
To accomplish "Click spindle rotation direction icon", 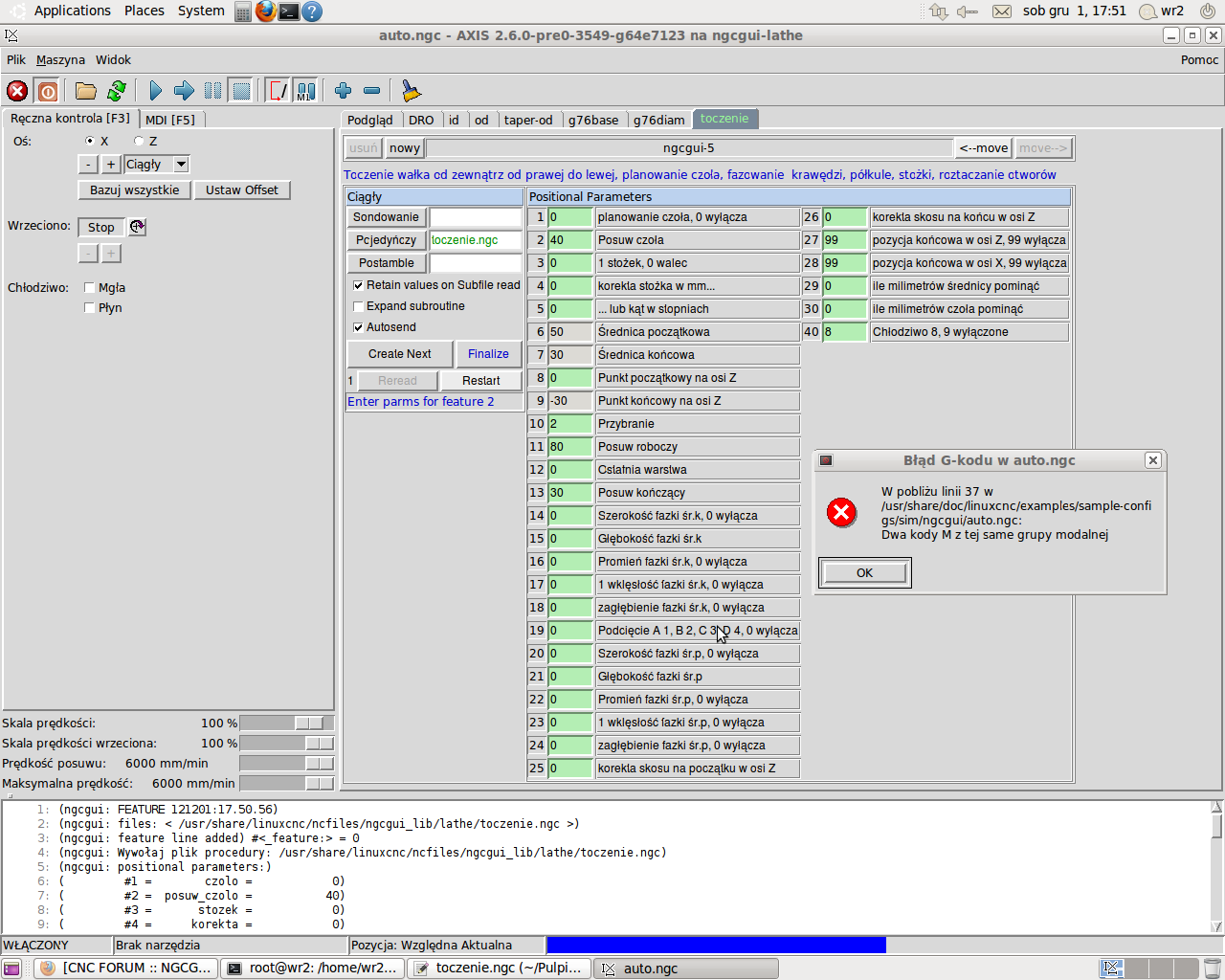I will [x=138, y=227].
